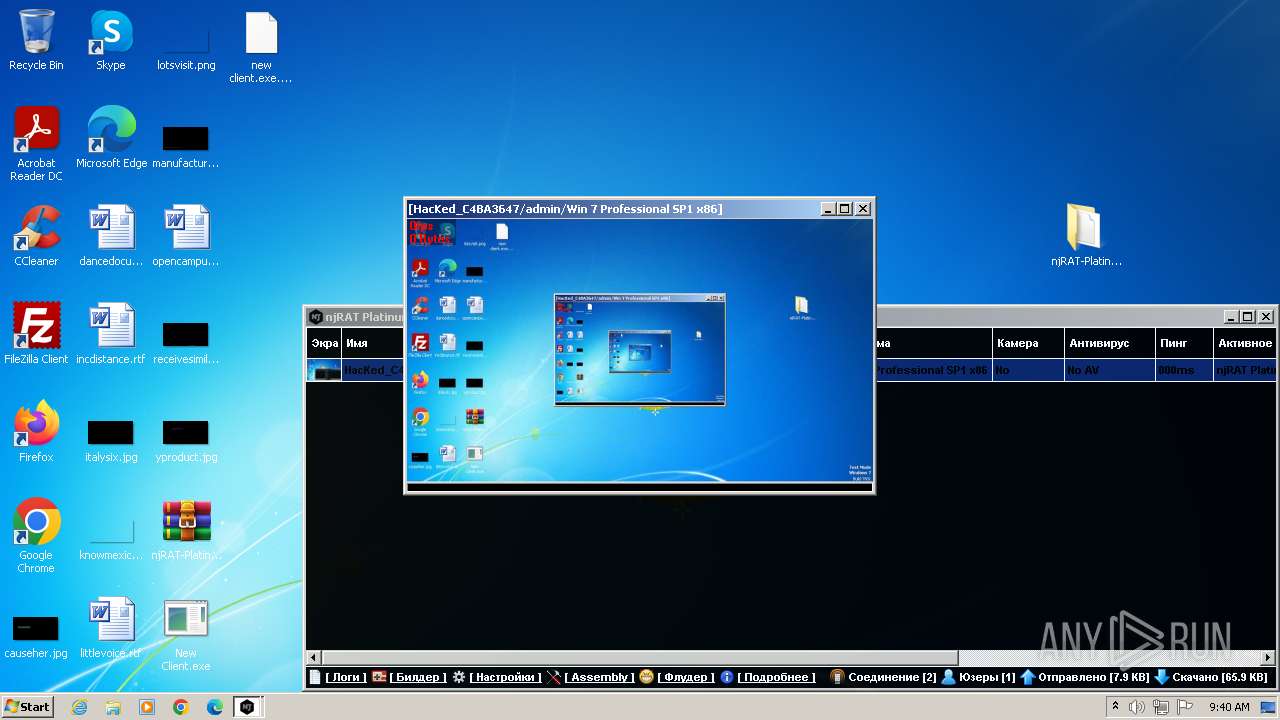This screenshot has height=720, width=1280.
Task: Click the Скачано download arrow icon
Action: pyautogui.click(x=1161, y=677)
